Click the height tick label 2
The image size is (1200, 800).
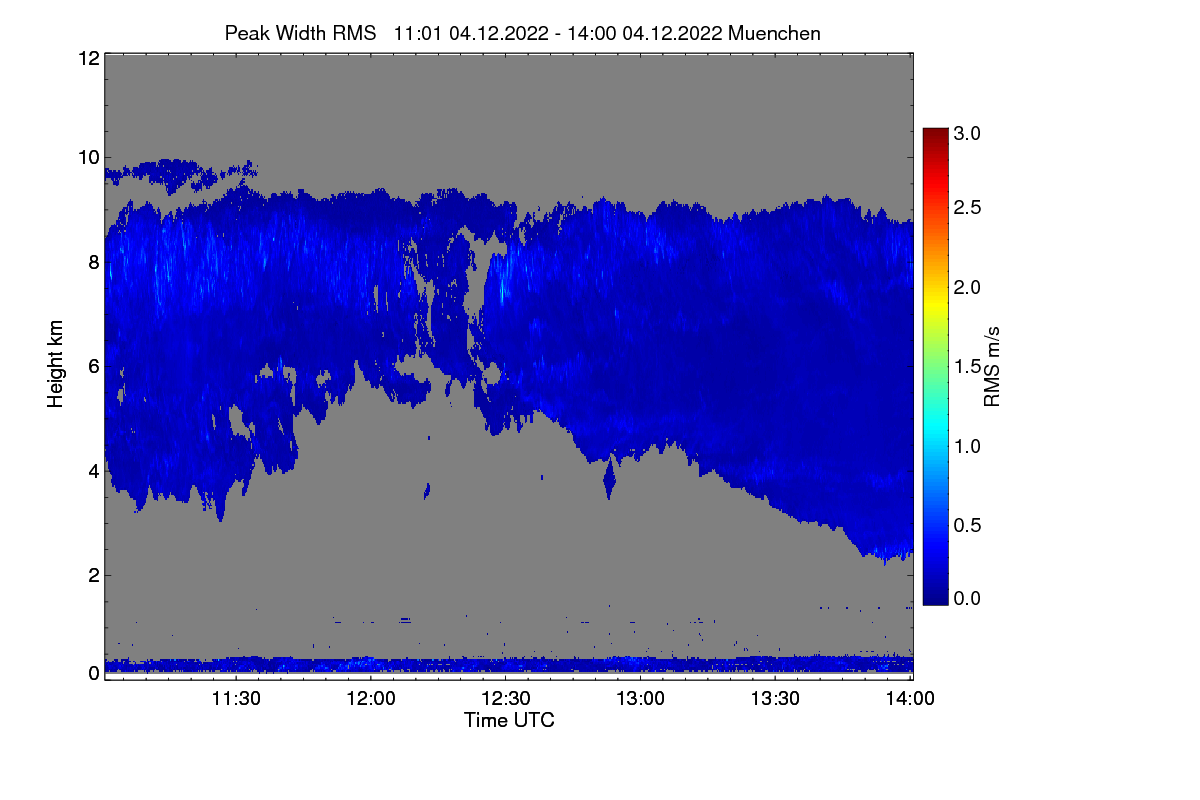click(93, 575)
